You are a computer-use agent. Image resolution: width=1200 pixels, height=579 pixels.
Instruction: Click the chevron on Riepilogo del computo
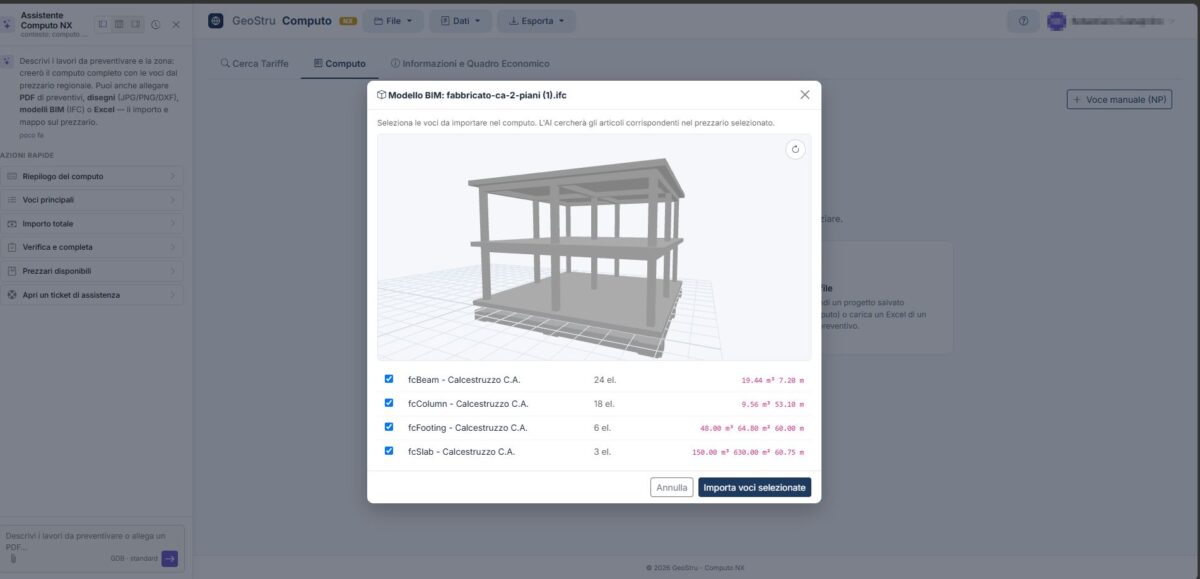pyautogui.click(x=173, y=176)
